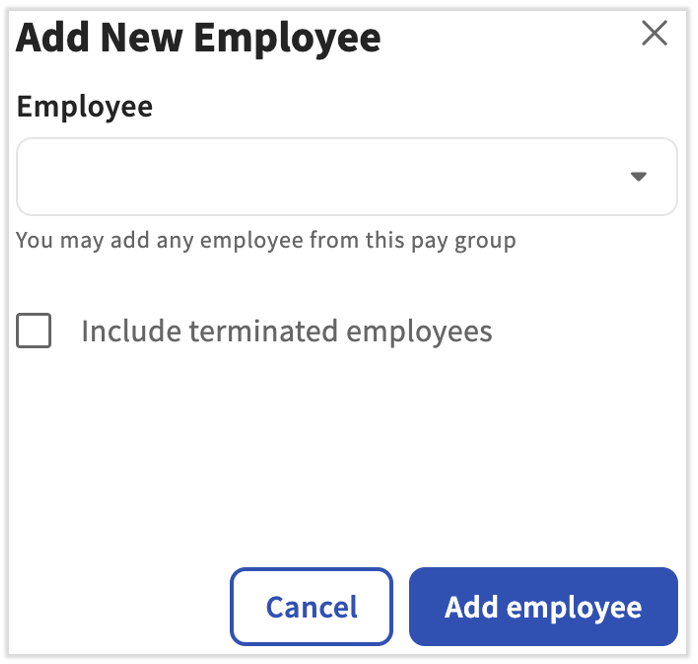Toggle inclusion of terminated employees
Screen dimensions: 698x664
point(34,331)
